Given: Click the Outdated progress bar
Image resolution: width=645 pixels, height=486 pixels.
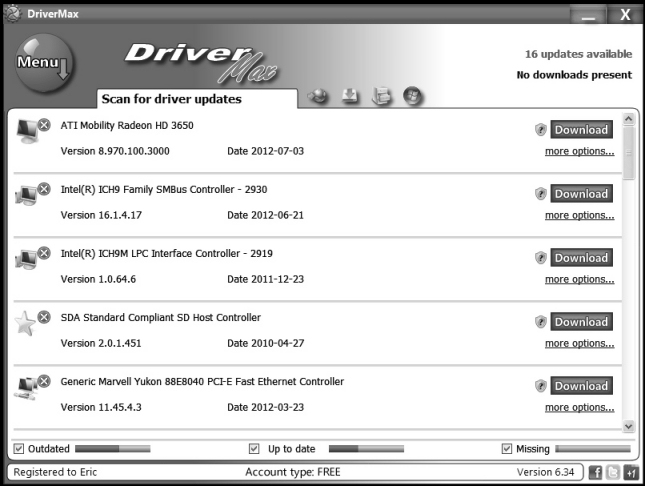Looking at the screenshot, I should click(113, 449).
